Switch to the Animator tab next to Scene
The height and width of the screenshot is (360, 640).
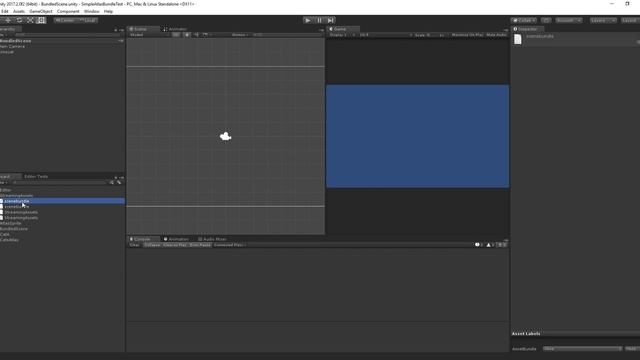175,29
